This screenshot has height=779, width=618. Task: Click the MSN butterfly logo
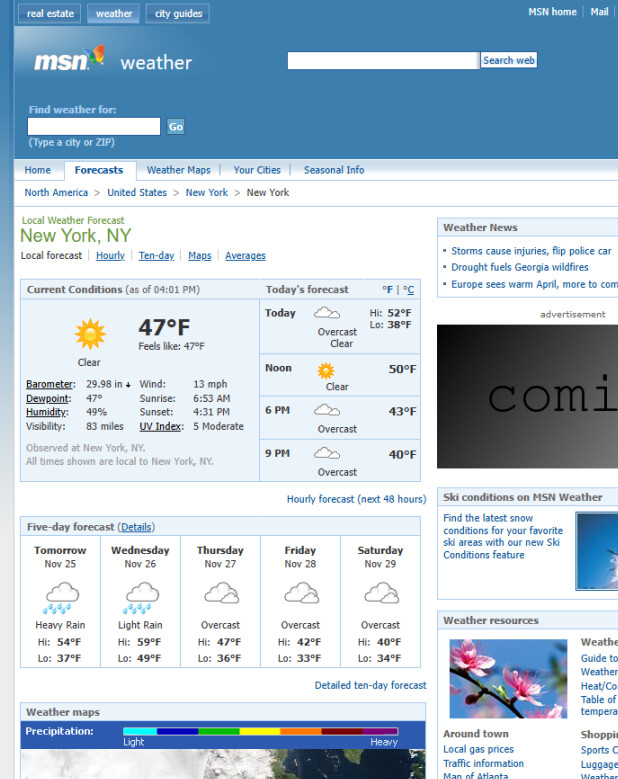68,60
